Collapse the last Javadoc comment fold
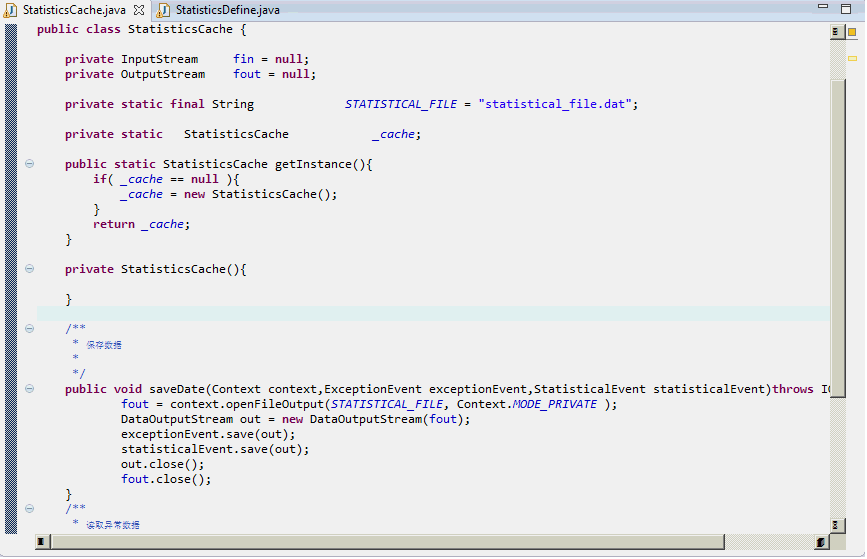The width and height of the screenshot is (867, 559). click(x=30, y=509)
